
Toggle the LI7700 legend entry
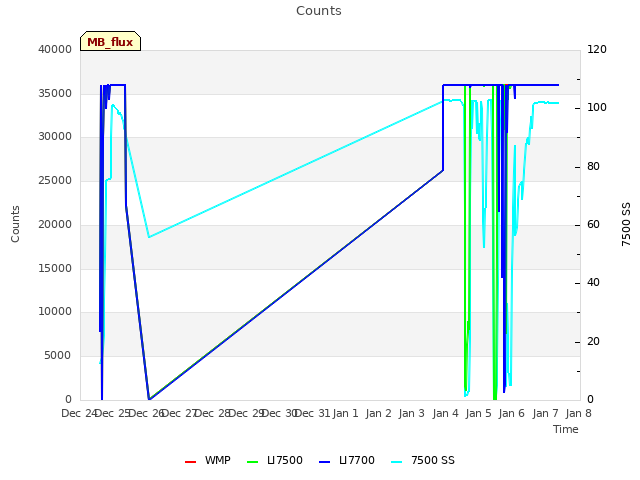click(x=347, y=460)
